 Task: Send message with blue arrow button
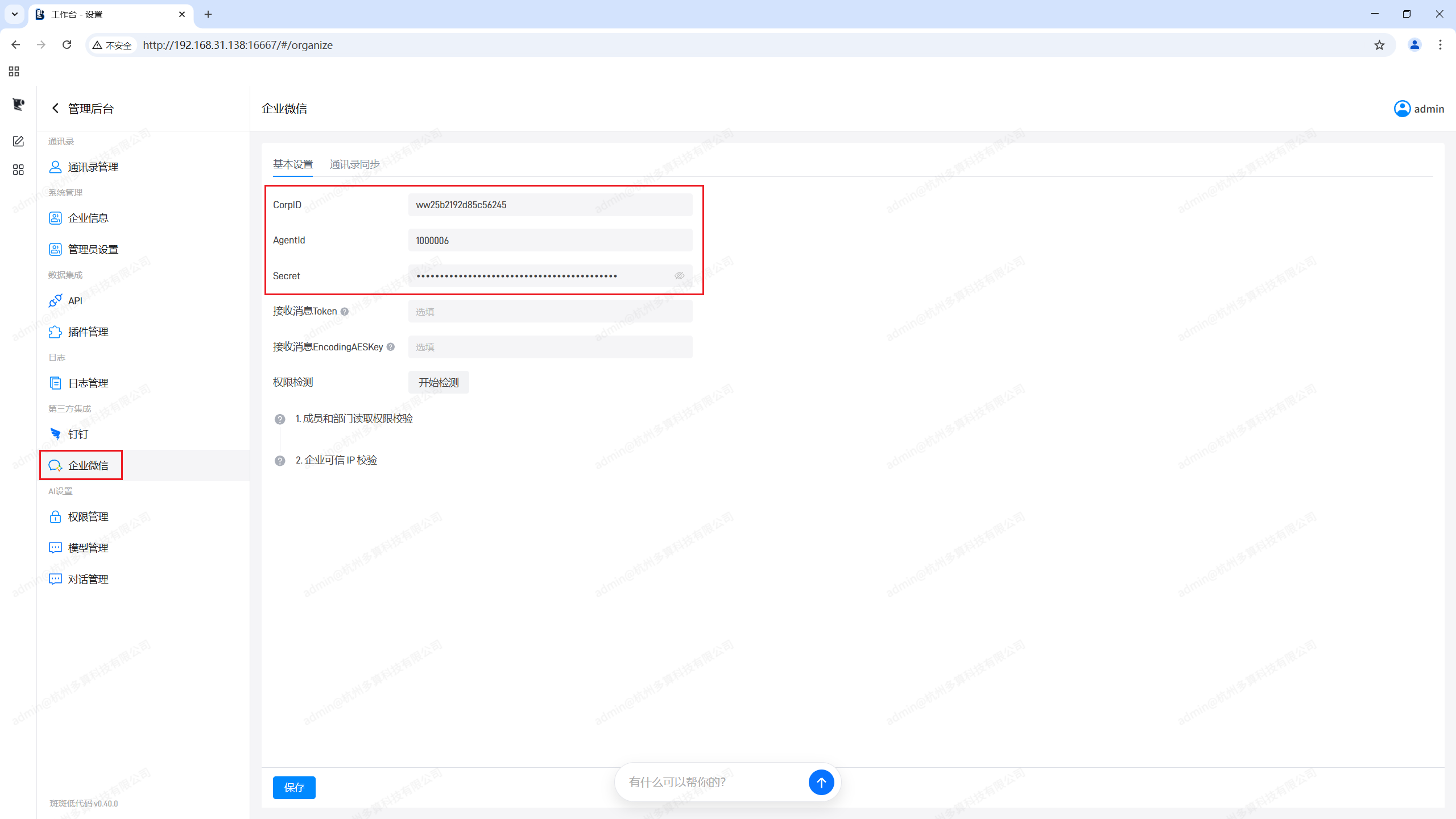[x=821, y=782]
